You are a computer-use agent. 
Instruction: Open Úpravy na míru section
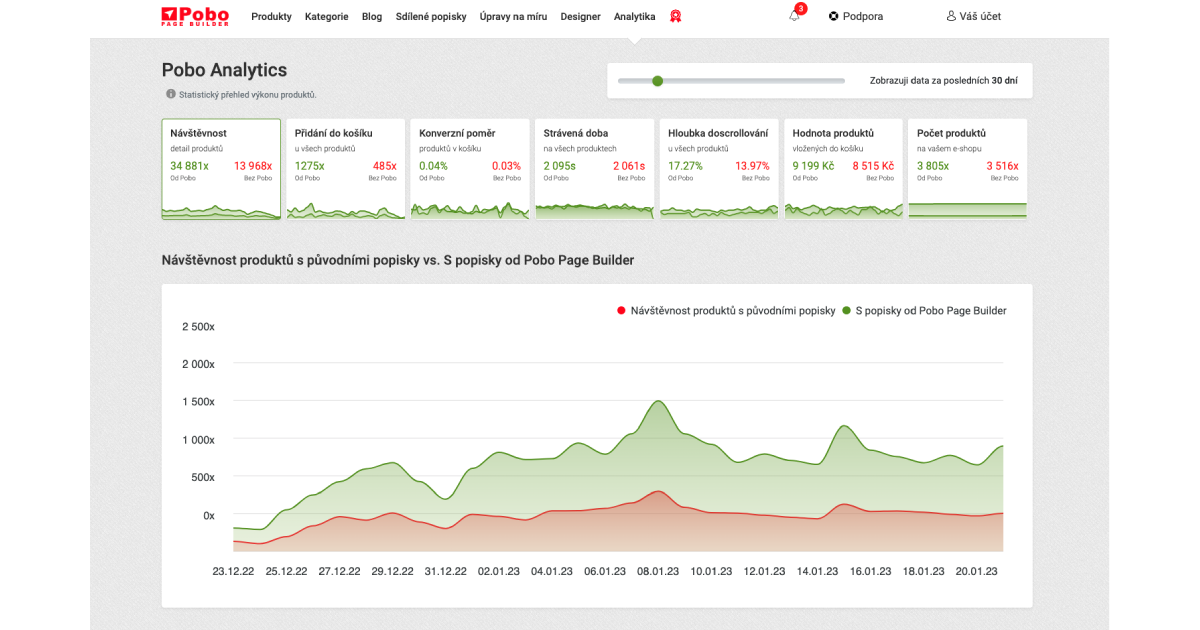513,17
